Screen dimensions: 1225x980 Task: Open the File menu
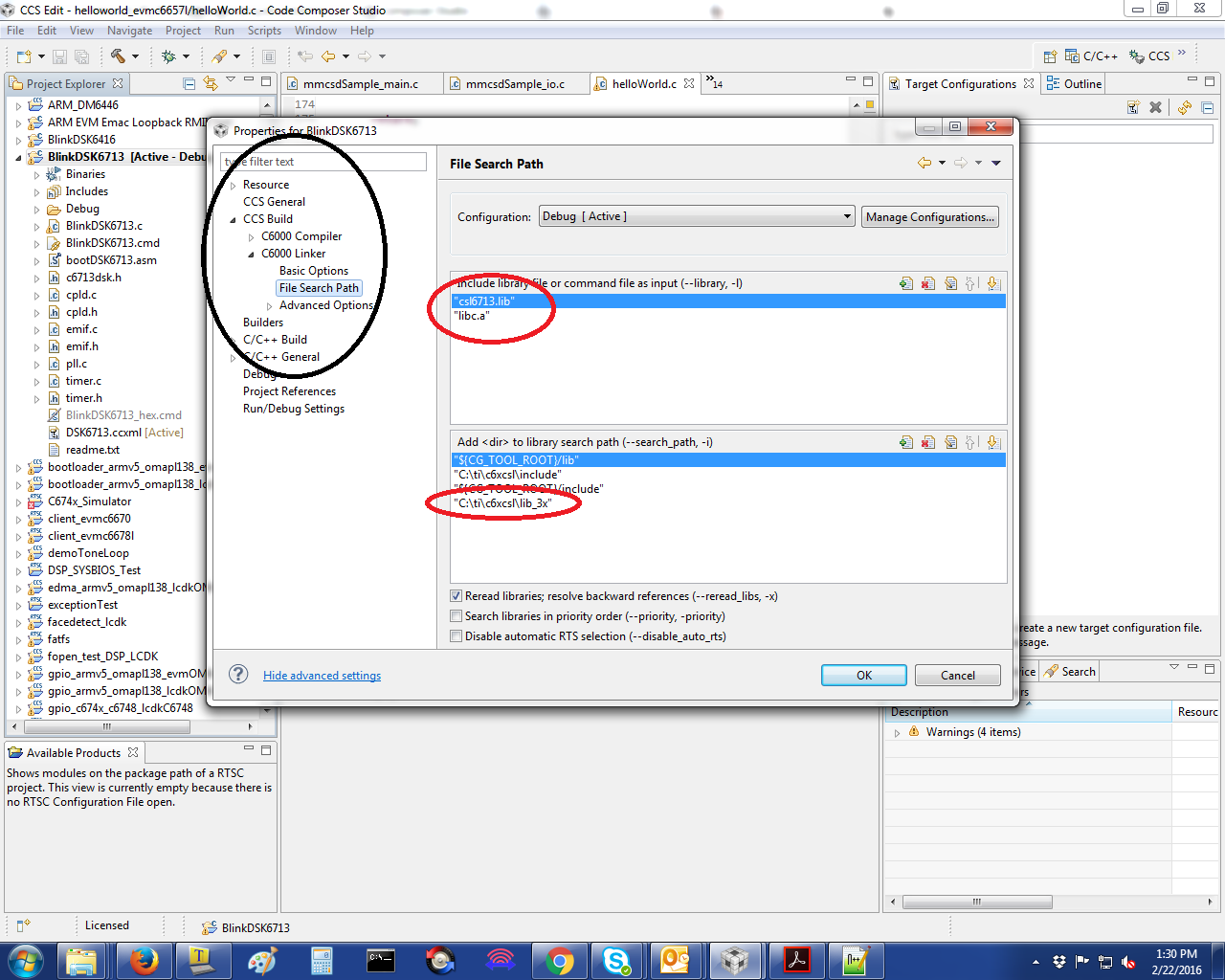(15, 31)
